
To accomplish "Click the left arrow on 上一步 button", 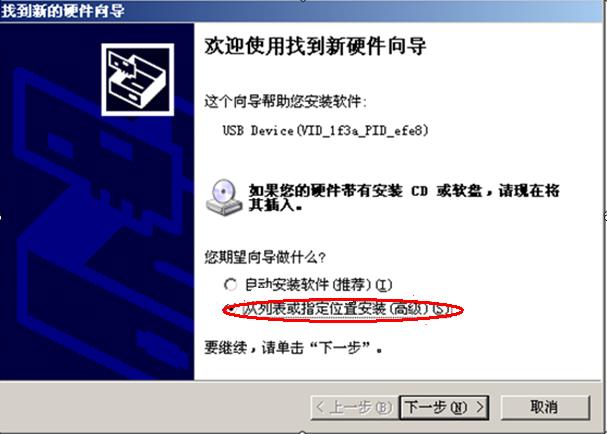I will [x=320, y=407].
